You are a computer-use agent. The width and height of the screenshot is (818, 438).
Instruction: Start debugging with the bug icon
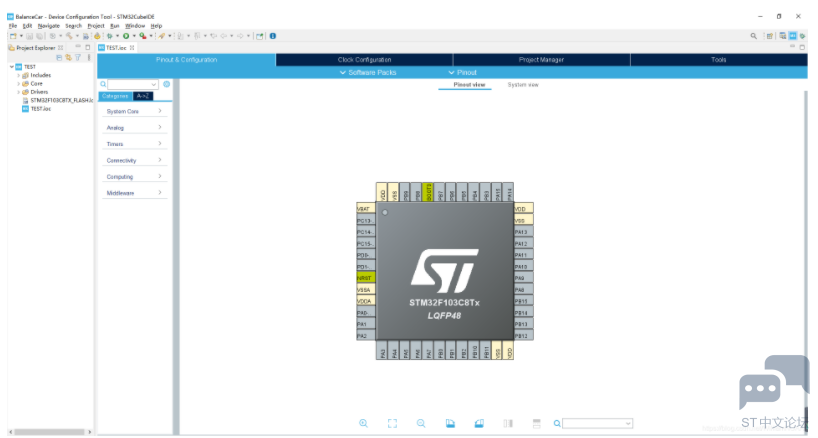pyautogui.click(x=110, y=36)
